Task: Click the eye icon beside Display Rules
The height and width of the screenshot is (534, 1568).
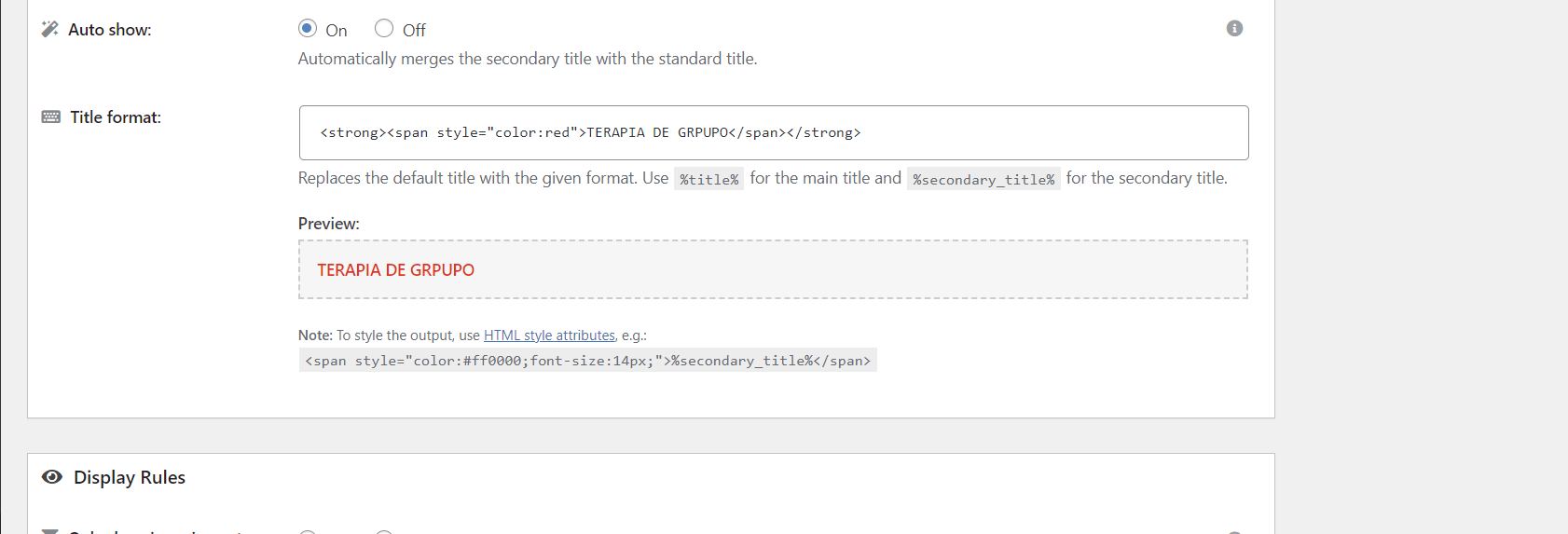Action: coord(52,476)
